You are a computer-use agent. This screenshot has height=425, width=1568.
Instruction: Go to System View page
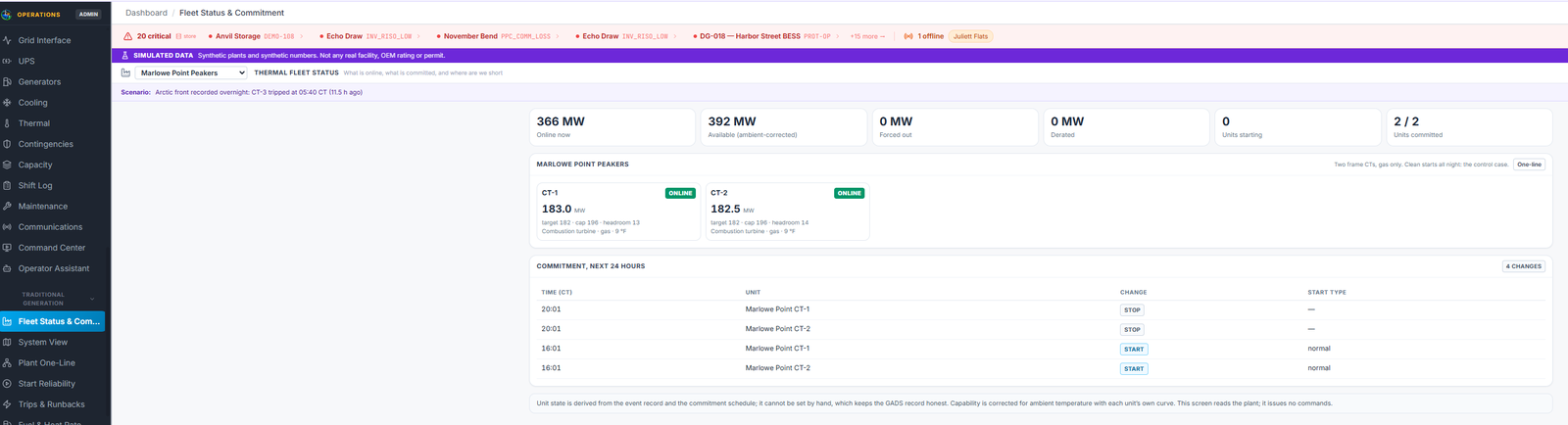tap(52, 342)
